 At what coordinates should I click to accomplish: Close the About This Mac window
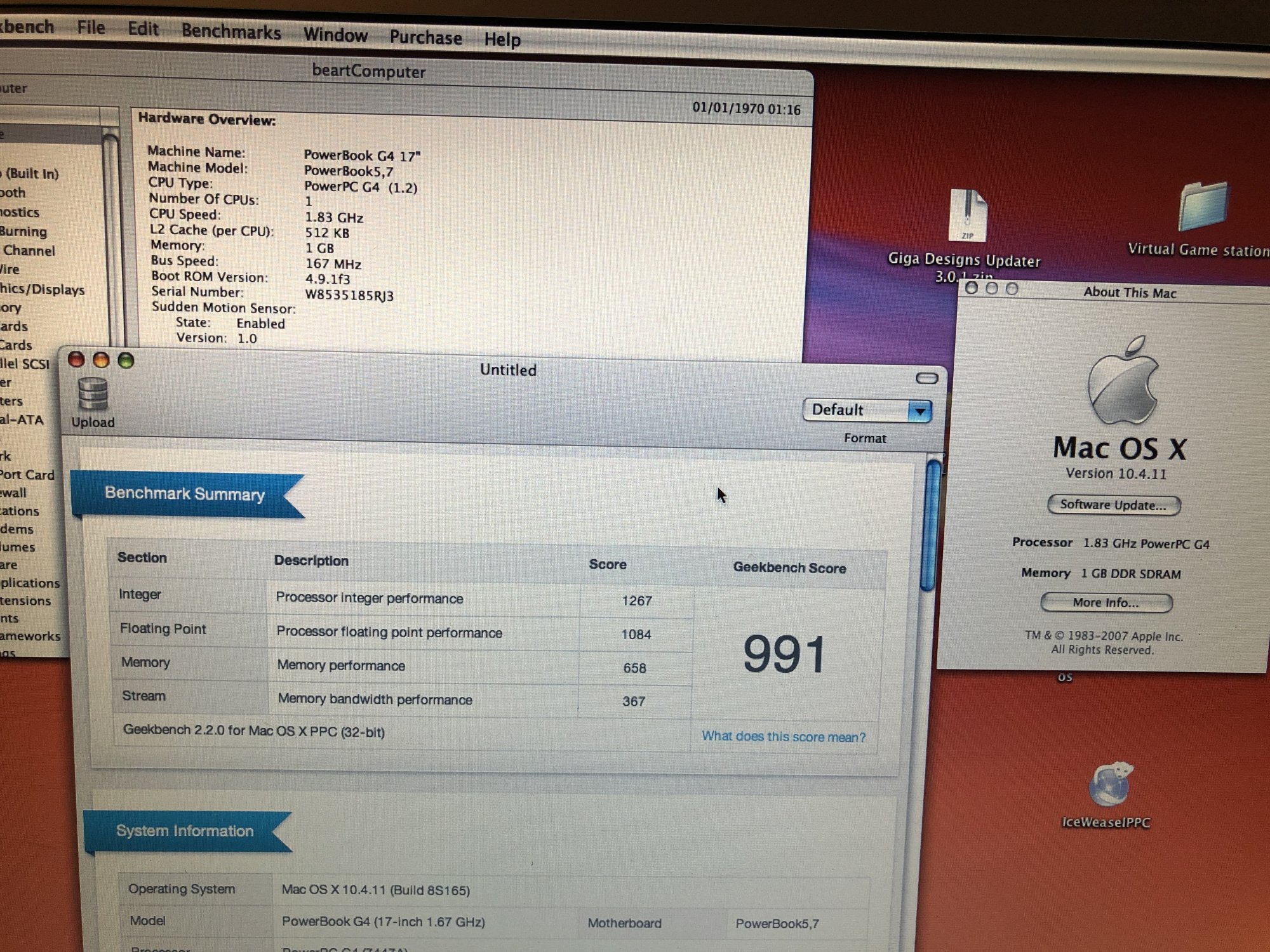[x=971, y=288]
